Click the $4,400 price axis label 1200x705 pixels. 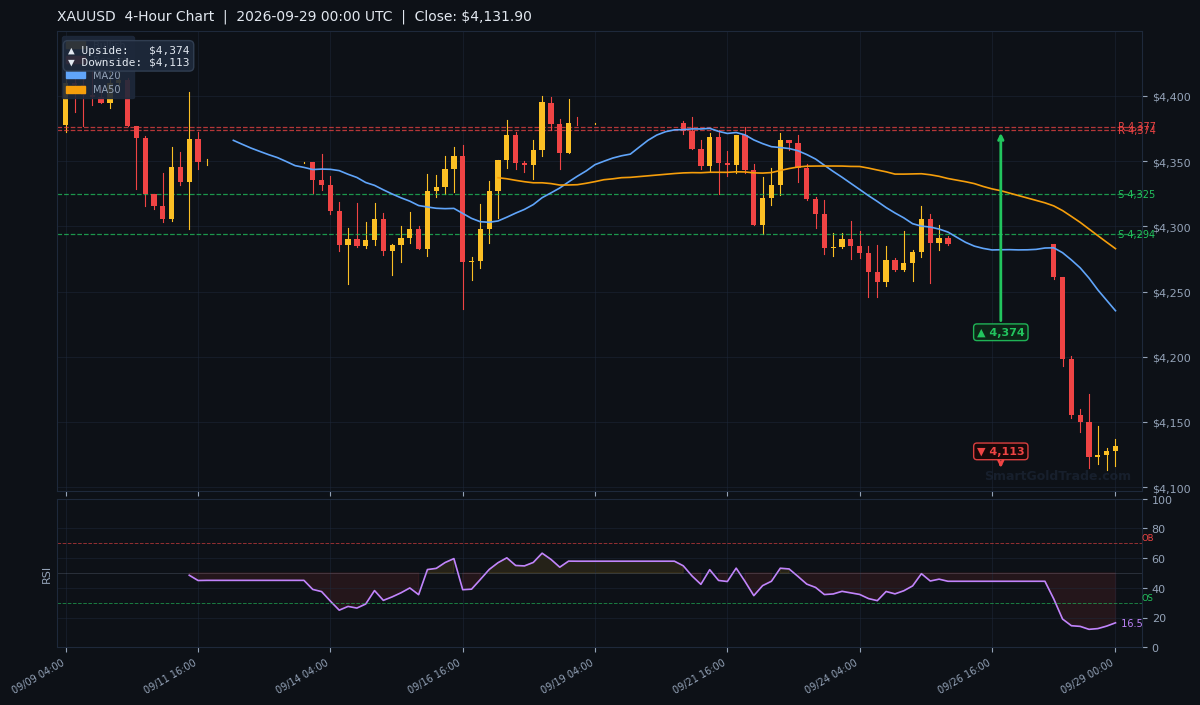click(x=1171, y=97)
